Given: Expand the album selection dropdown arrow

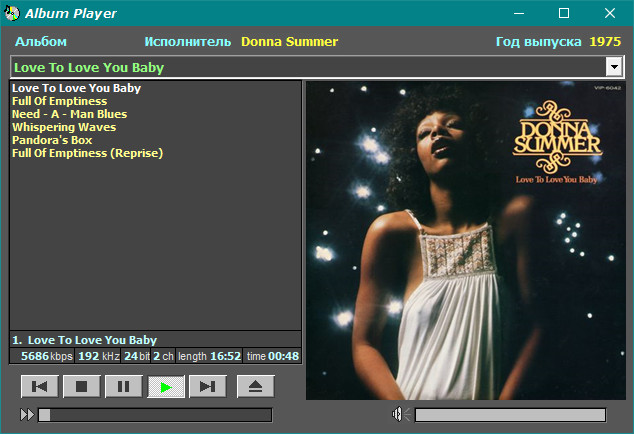Looking at the screenshot, I should [614, 67].
